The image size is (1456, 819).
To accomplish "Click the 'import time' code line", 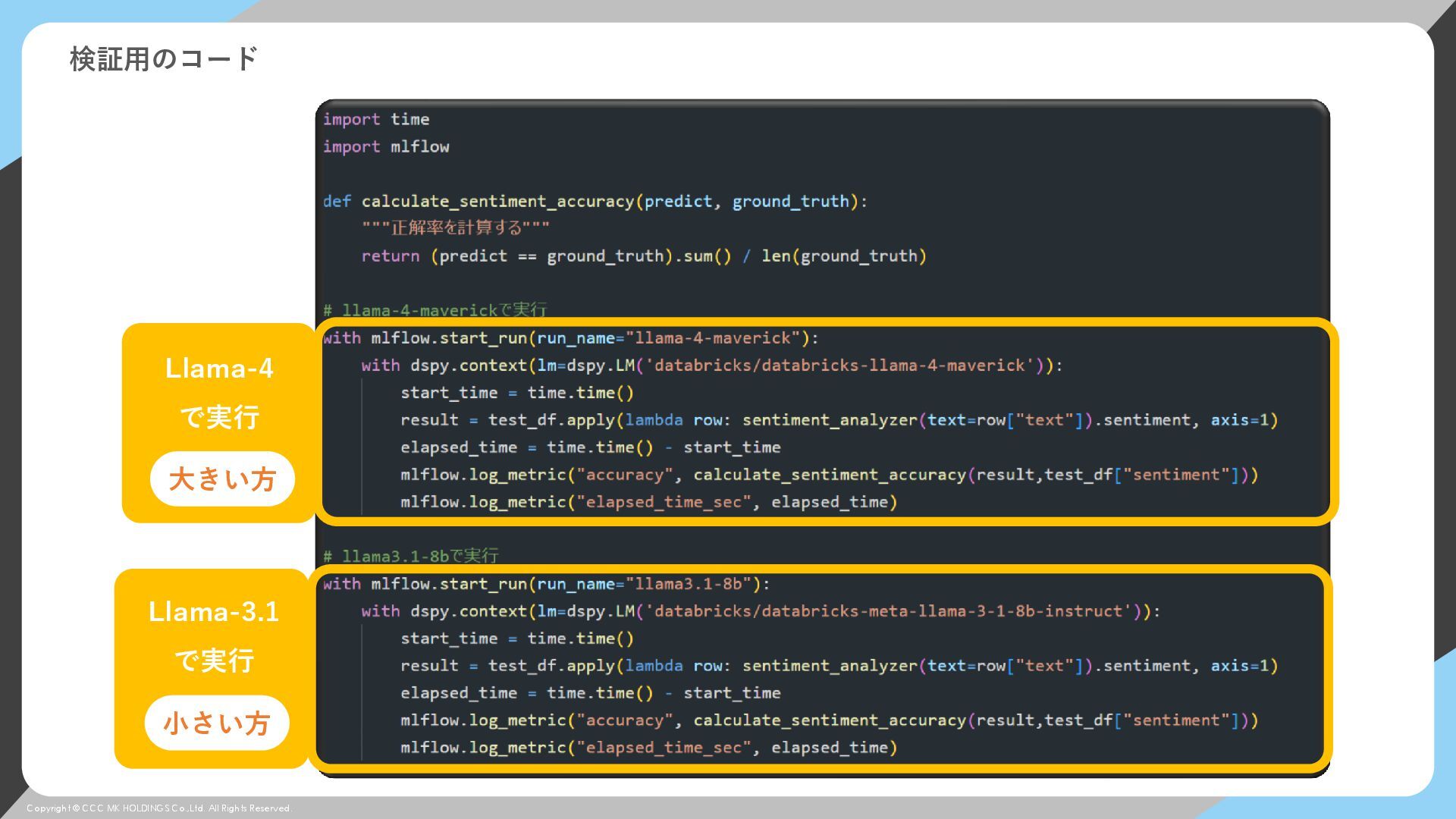I will pyautogui.click(x=376, y=120).
